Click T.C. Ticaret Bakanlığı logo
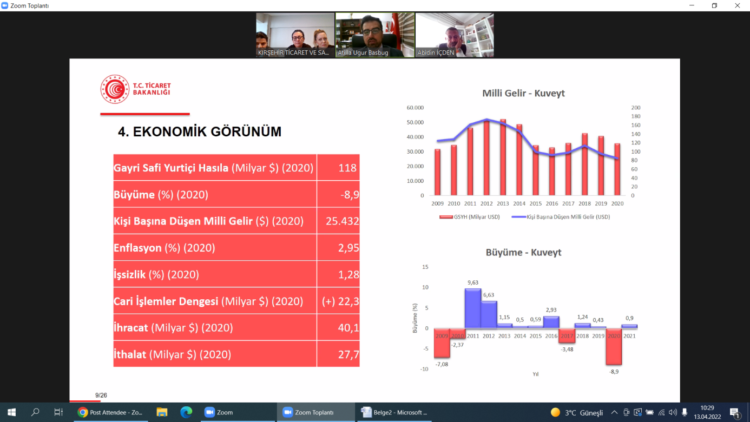This screenshot has height=422, width=750. click(135, 89)
